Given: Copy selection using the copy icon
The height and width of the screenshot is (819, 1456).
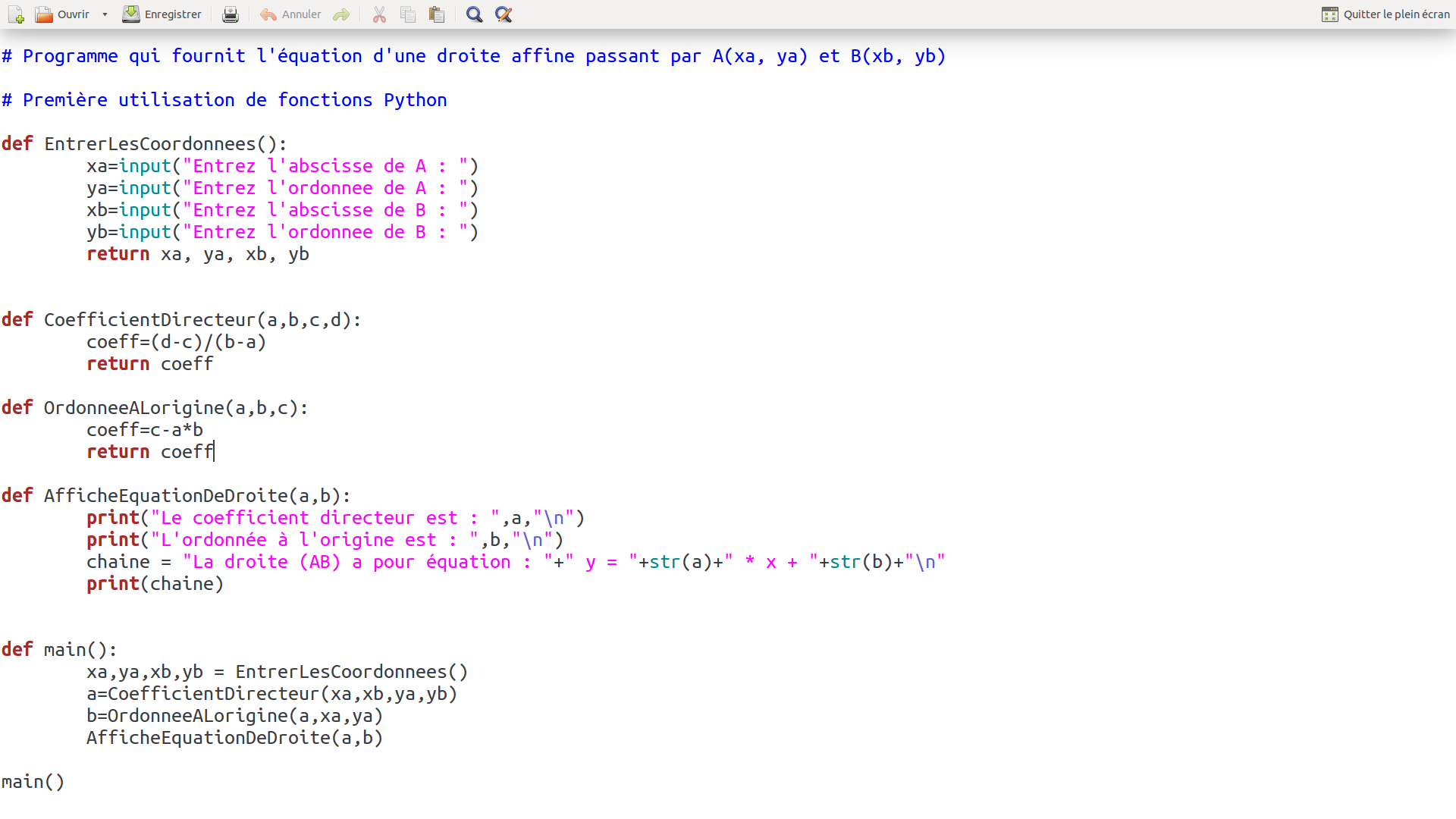Looking at the screenshot, I should pos(408,14).
